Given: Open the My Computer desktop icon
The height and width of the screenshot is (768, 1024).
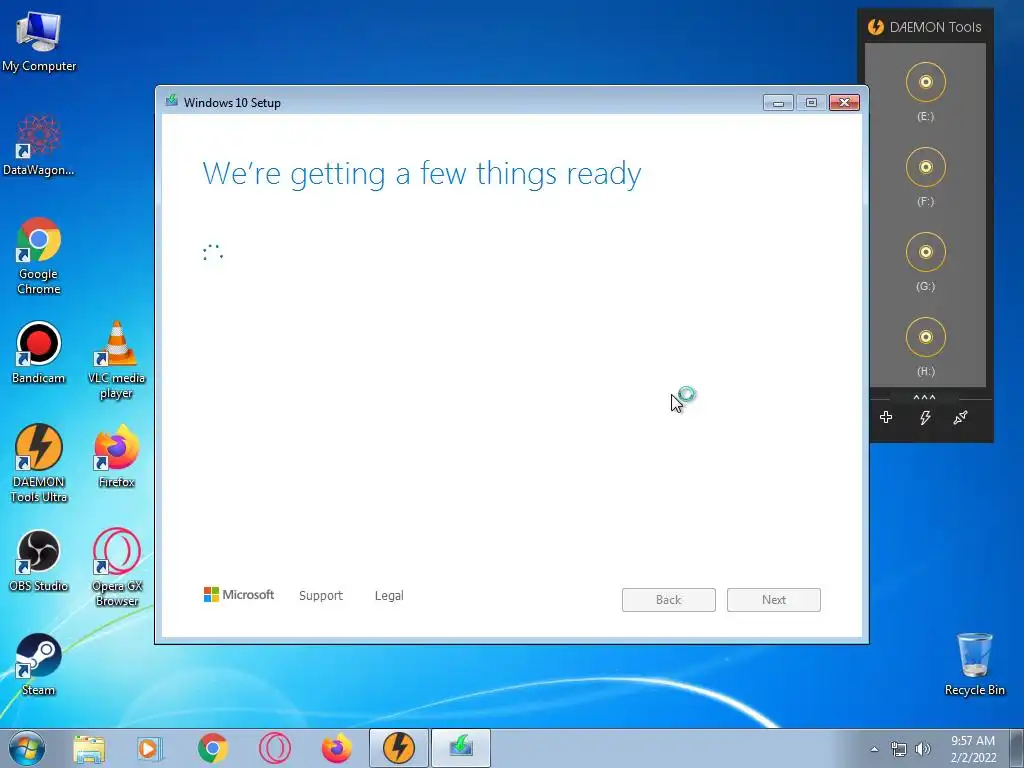Looking at the screenshot, I should coord(39,41).
